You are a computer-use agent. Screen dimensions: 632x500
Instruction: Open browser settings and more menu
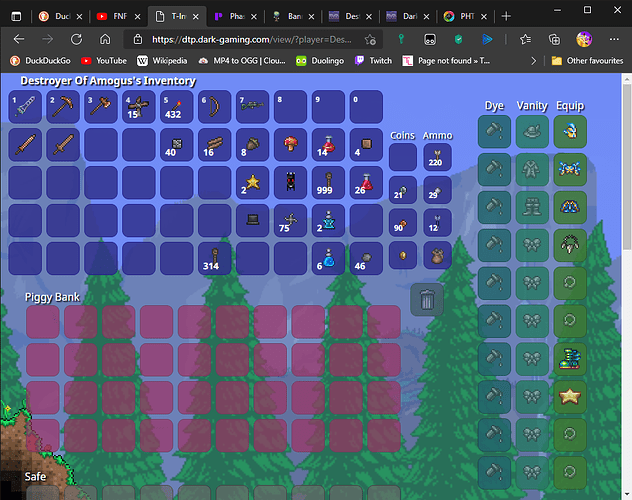click(x=614, y=39)
